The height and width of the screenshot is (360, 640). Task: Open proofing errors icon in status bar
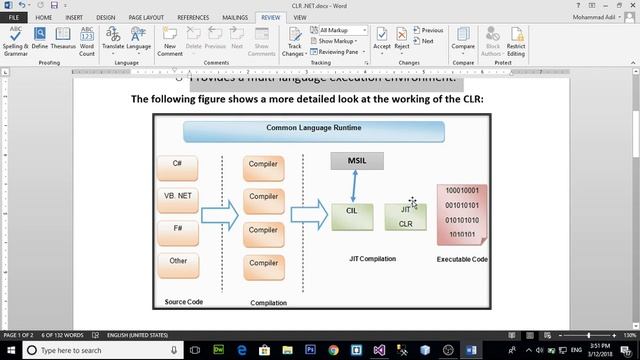coord(95,335)
